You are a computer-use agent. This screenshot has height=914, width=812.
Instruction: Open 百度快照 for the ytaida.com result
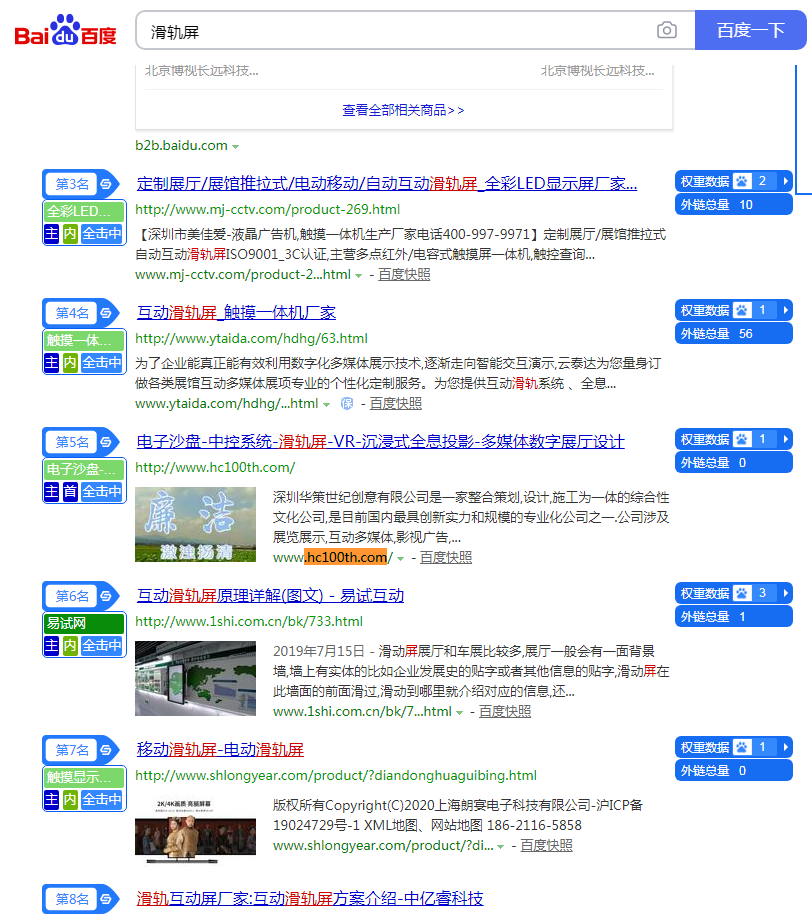[396, 403]
